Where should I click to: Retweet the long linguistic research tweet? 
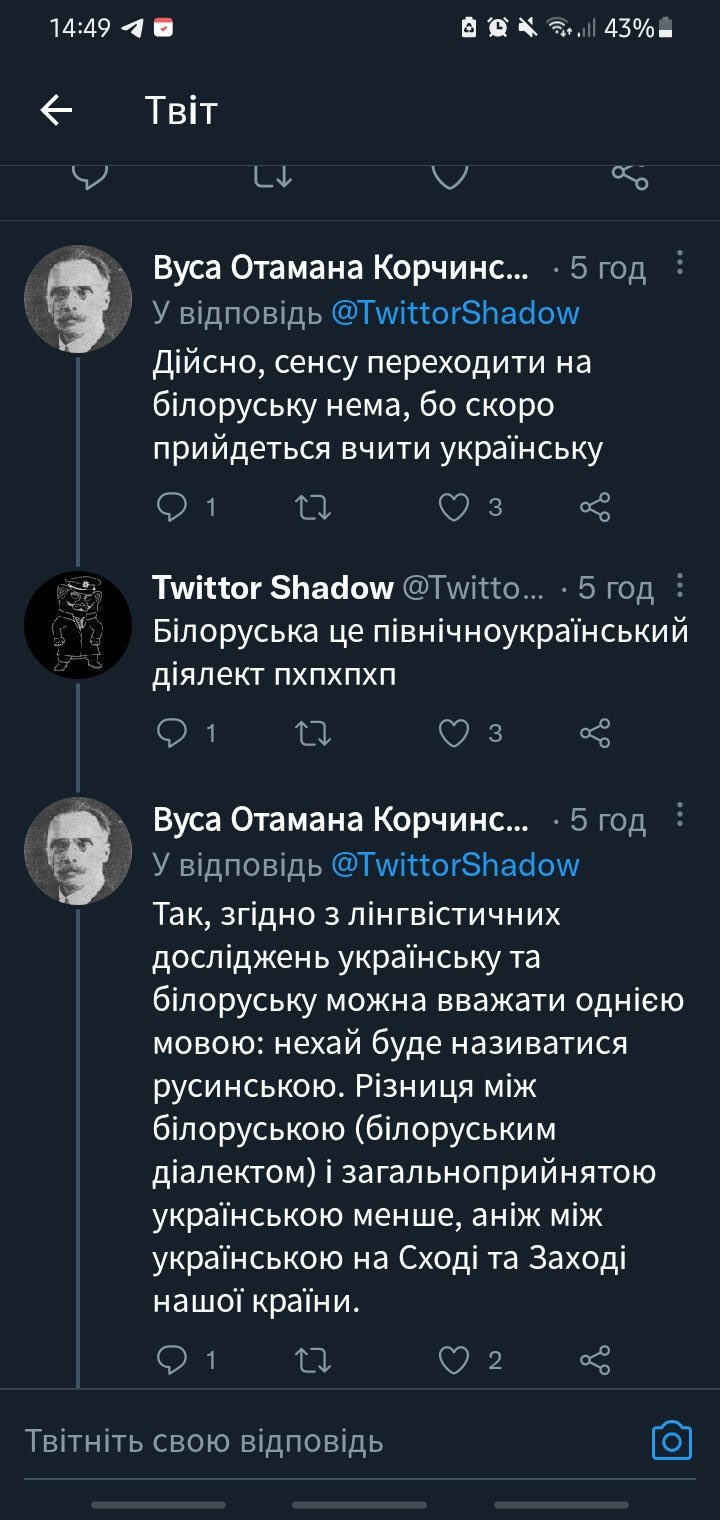pyautogui.click(x=314, y=1360)
